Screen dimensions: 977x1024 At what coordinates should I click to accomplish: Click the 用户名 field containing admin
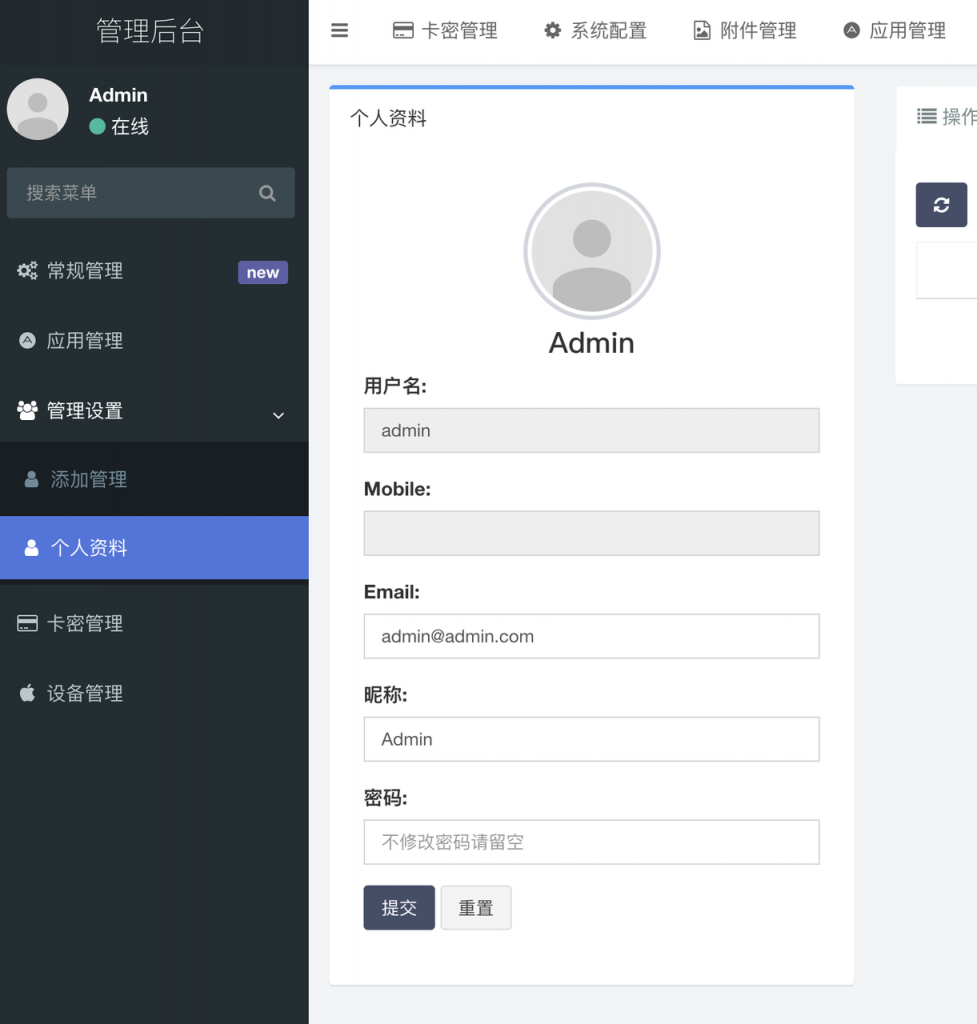pos(592,430)
